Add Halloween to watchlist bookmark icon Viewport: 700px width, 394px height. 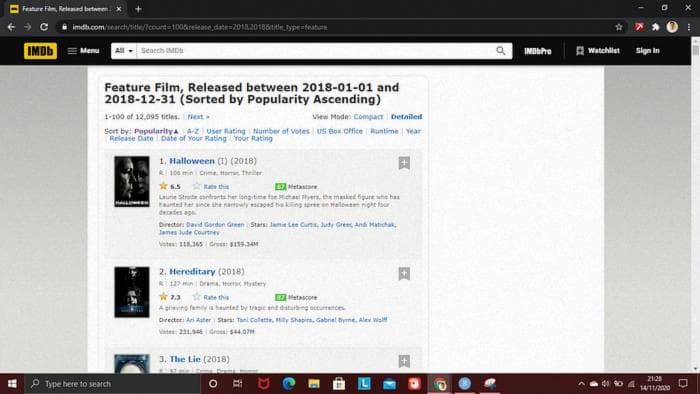(404, 163)
